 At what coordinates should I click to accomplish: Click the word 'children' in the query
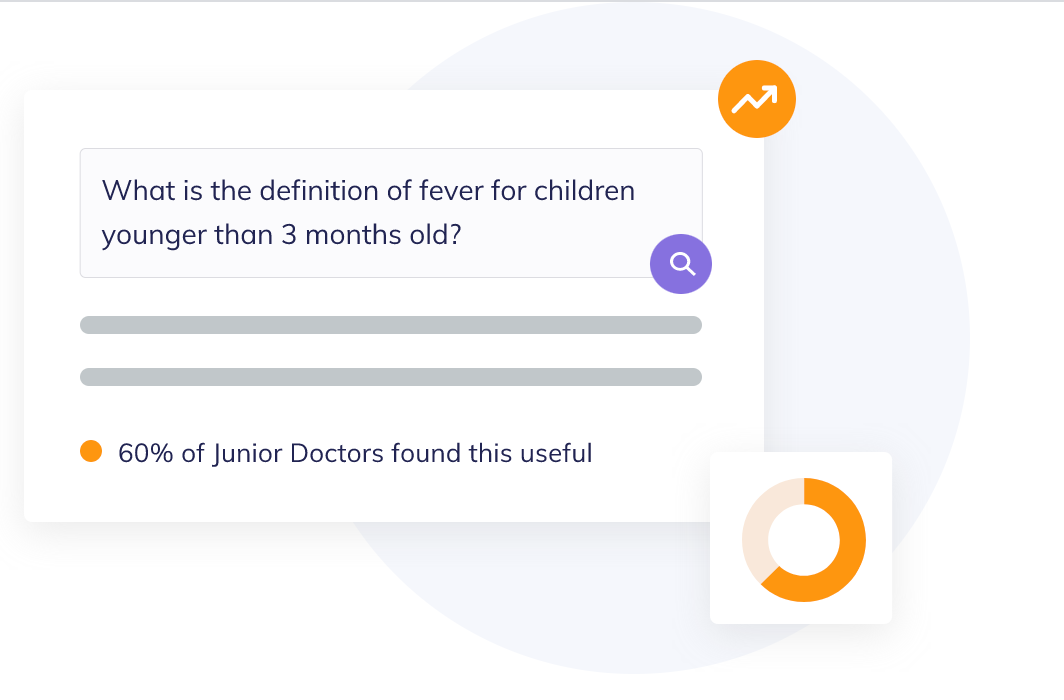click(584, 191)
